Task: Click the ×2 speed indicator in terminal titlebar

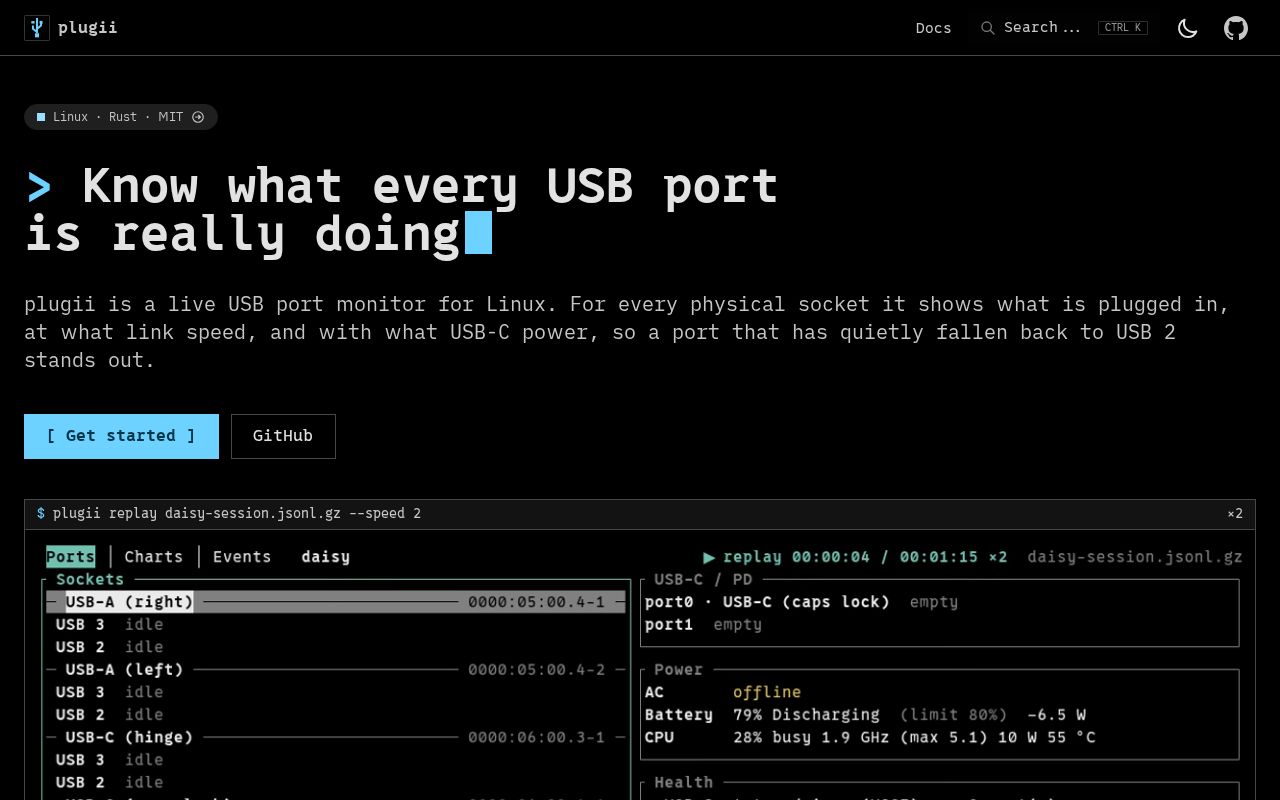Action: tap(1235, 514)
